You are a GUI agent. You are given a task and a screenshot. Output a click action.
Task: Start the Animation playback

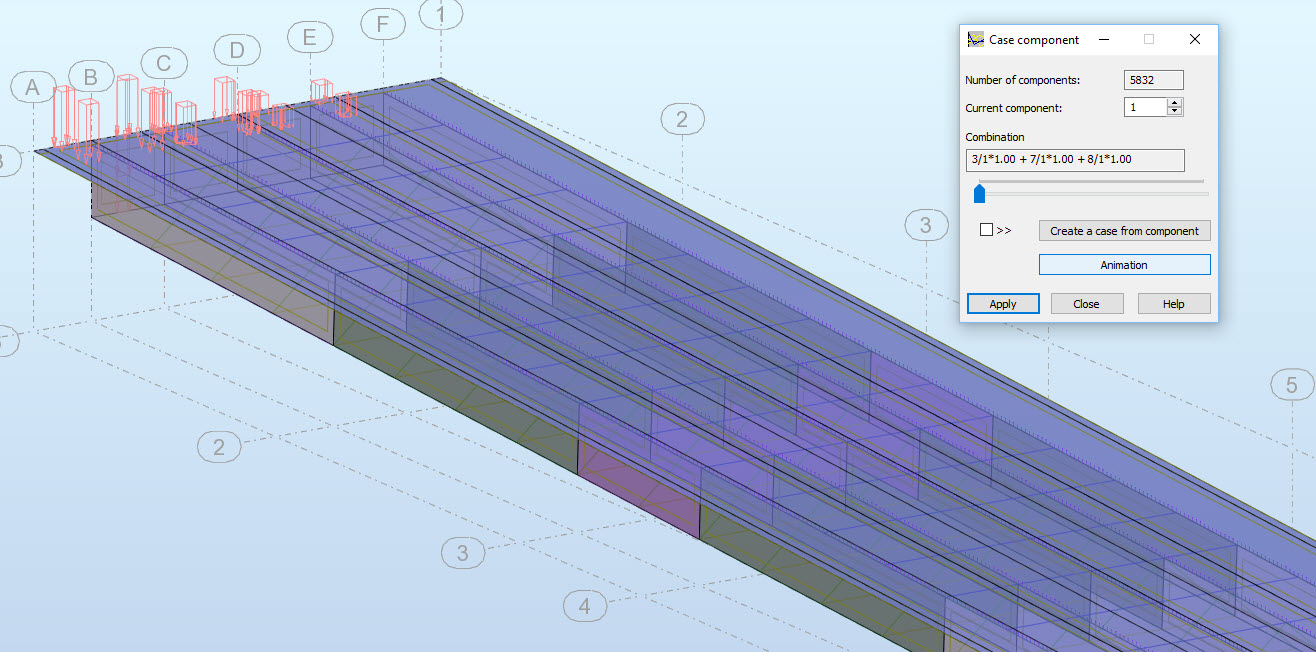(1124, 264)
